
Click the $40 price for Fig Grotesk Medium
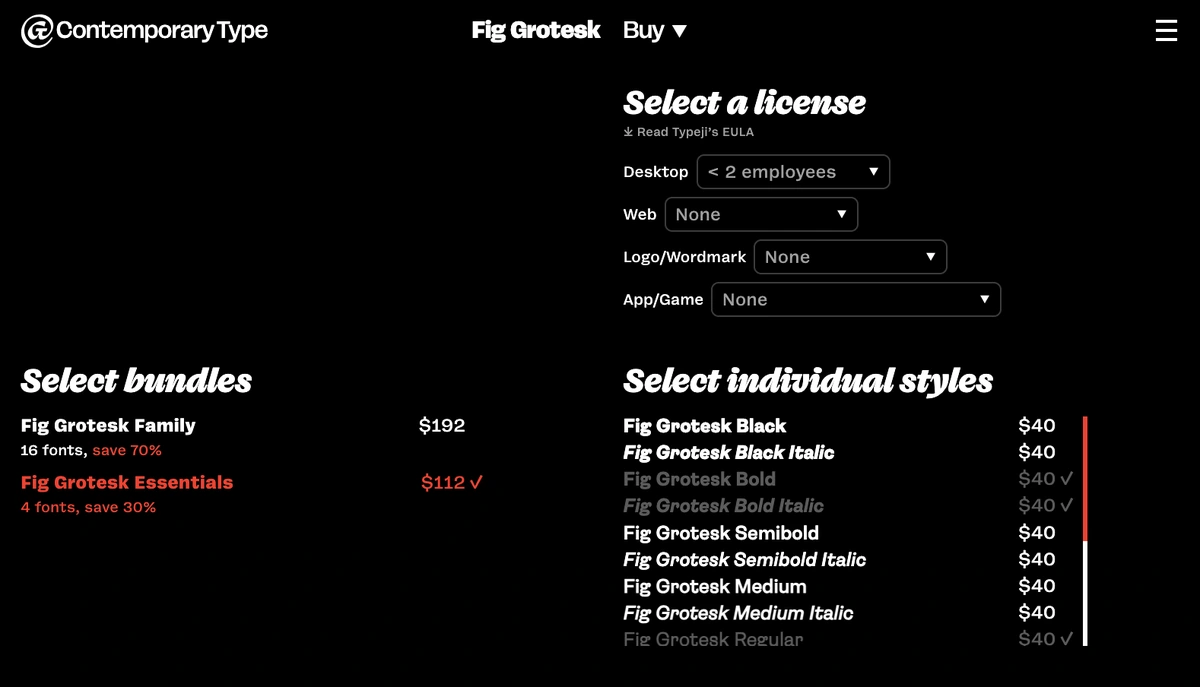[1036, 586]
